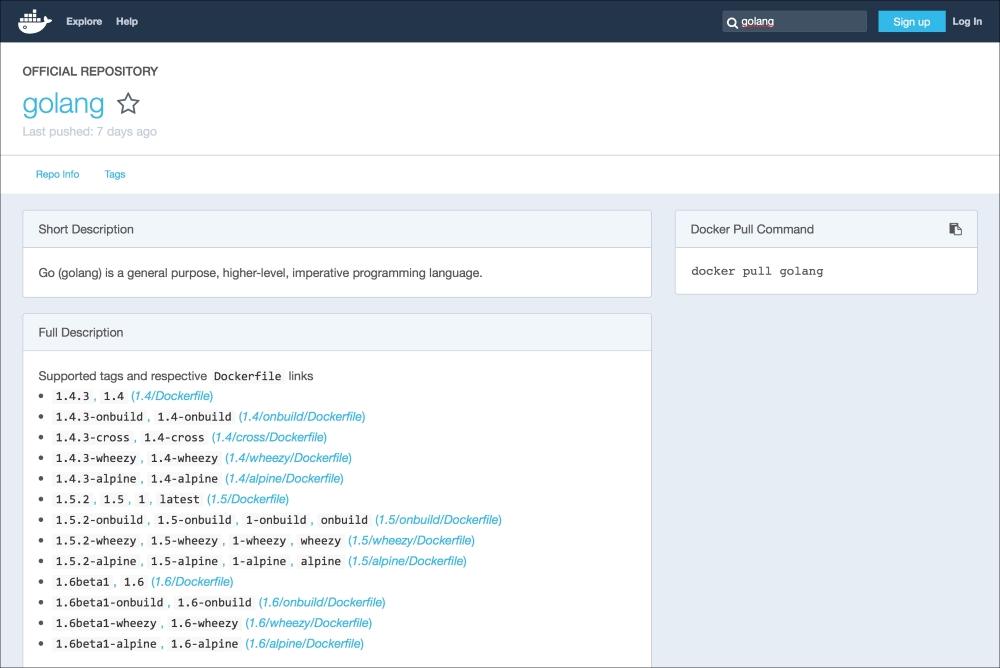Star the golang repository
The height and width of the screenshot is (668, 1000).
pos(128,104)
